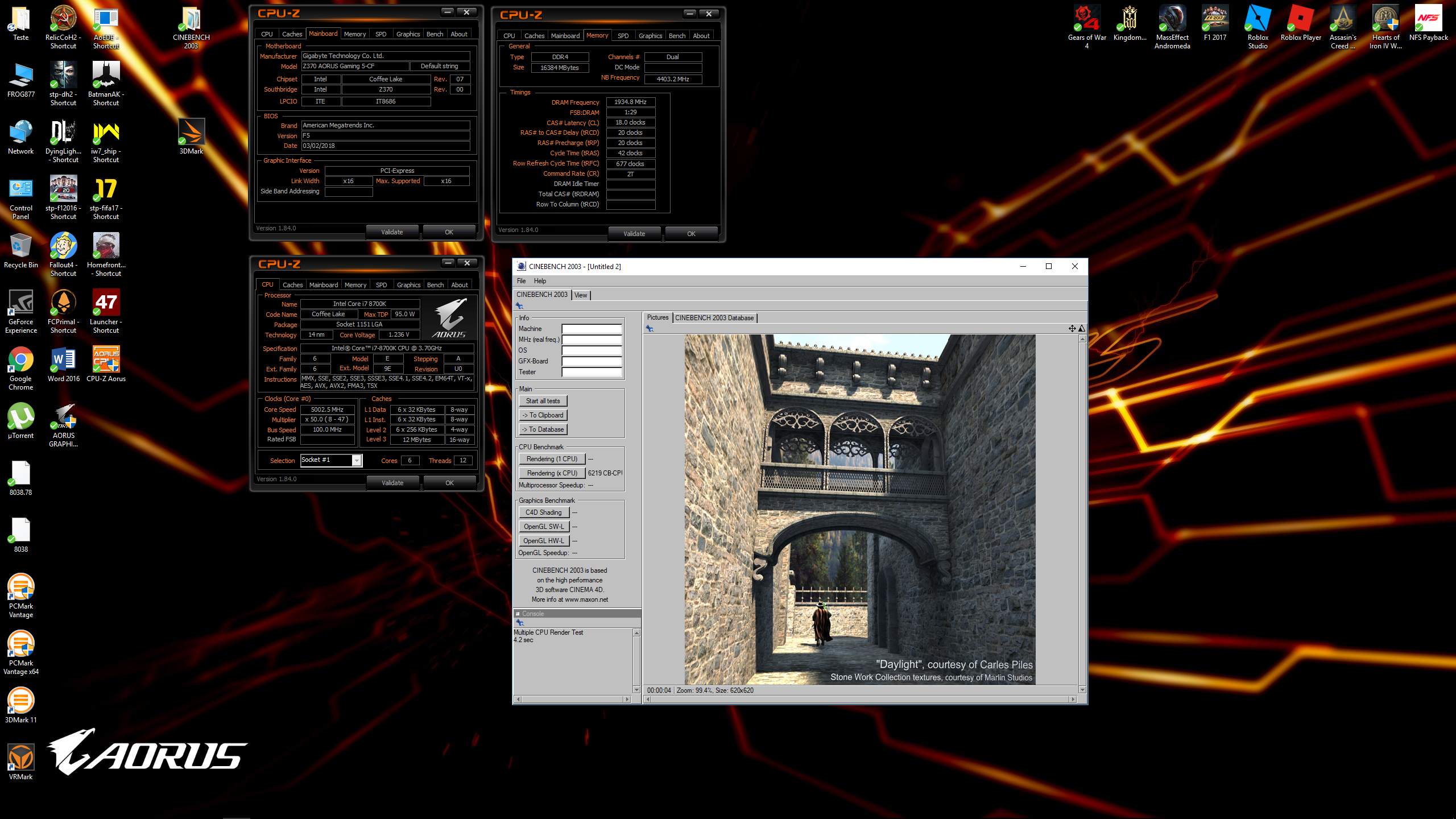
Task: Click the console vertical scrollbar down arrow
Action: point(636,690)
